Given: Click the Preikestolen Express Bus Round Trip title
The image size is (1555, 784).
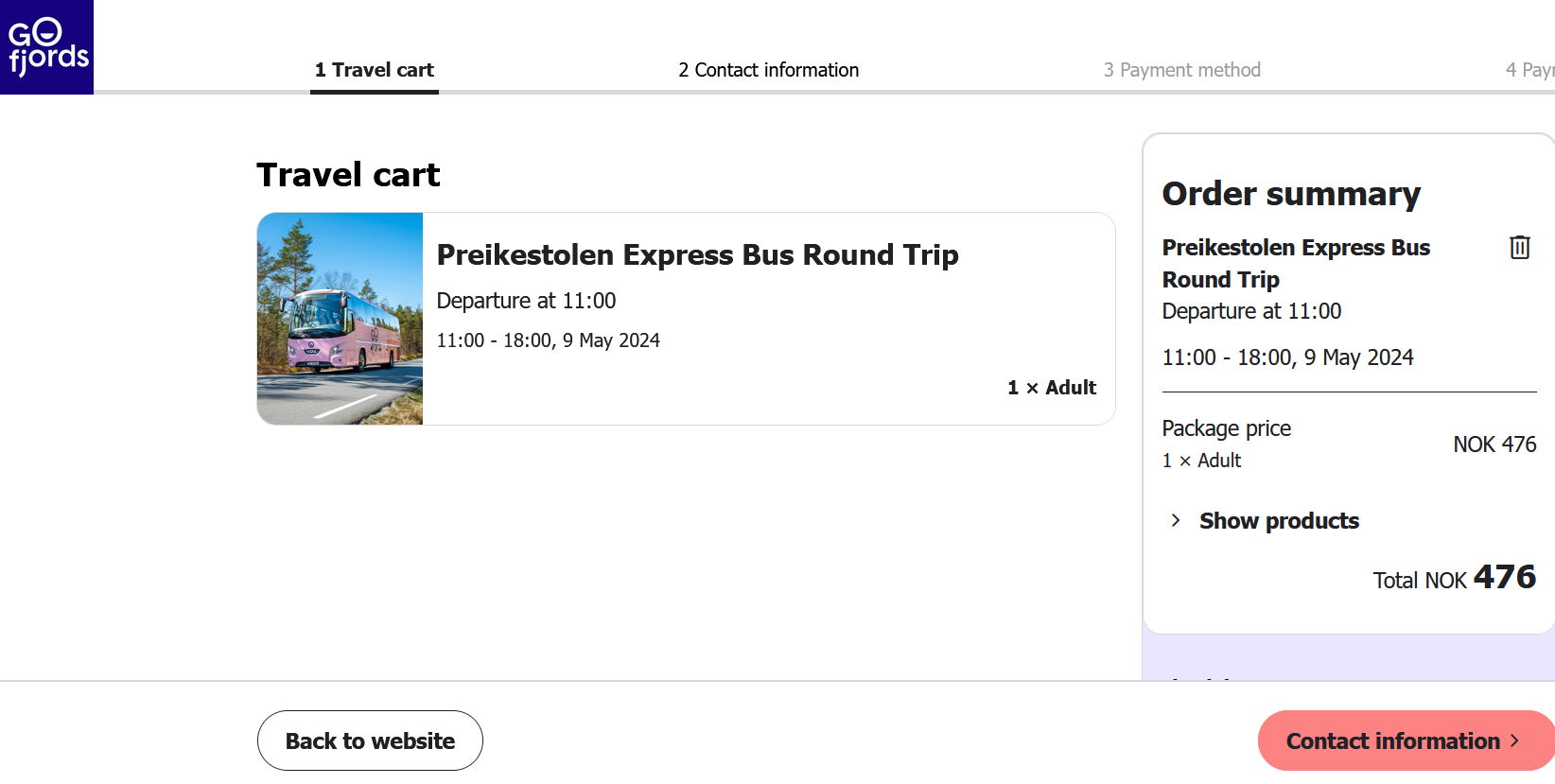Looking at the screenshot, I should click(x=697, y=255).
